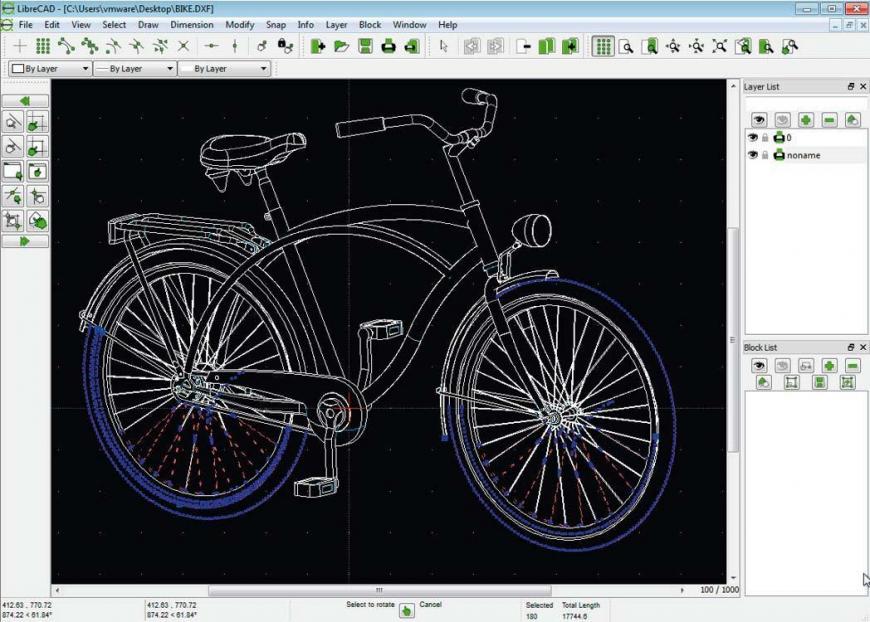870x622 pixels.
Task: Redo action in toolbar
Action: tap(495, 46)
